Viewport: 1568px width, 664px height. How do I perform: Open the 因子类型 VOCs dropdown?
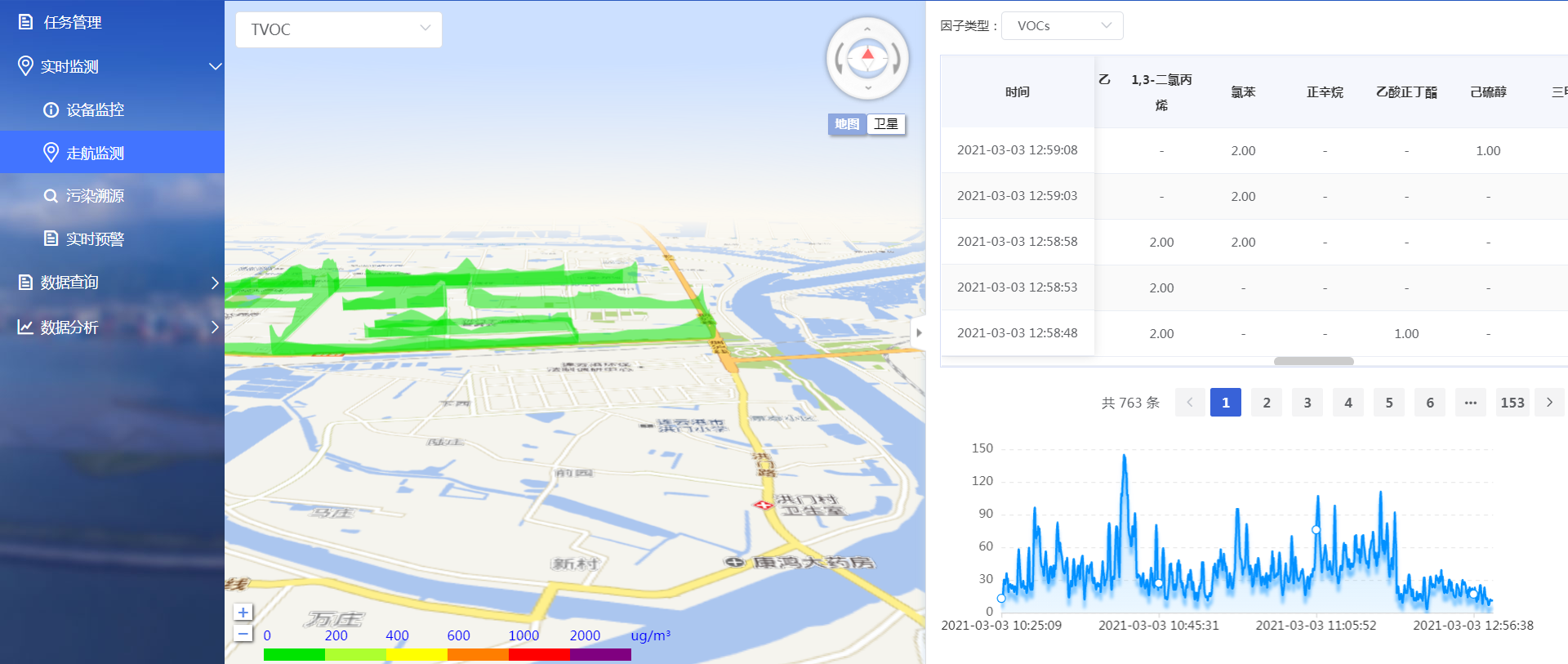(x=1062, y=25)
